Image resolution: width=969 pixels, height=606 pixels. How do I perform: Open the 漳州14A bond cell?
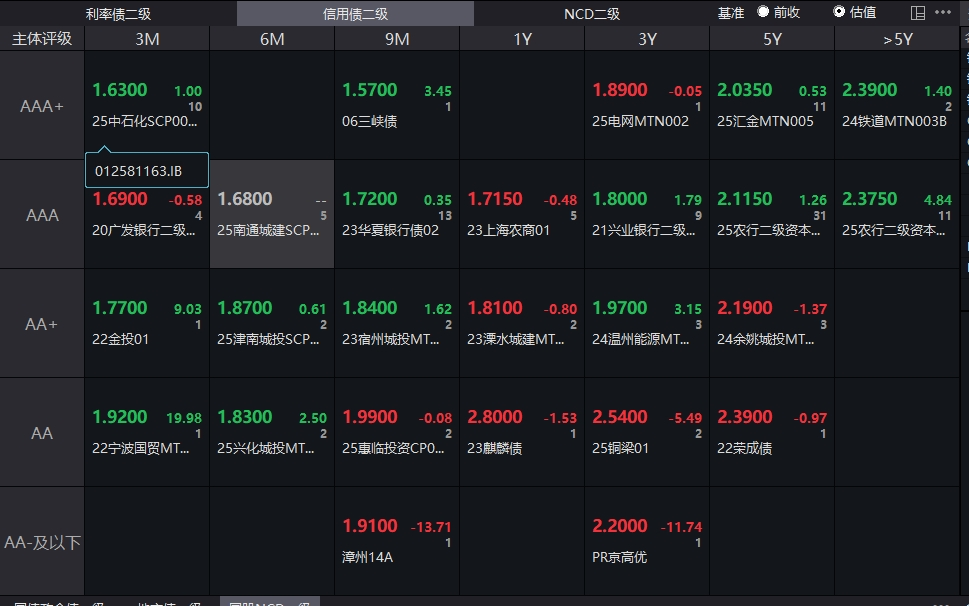pos(397,542)
